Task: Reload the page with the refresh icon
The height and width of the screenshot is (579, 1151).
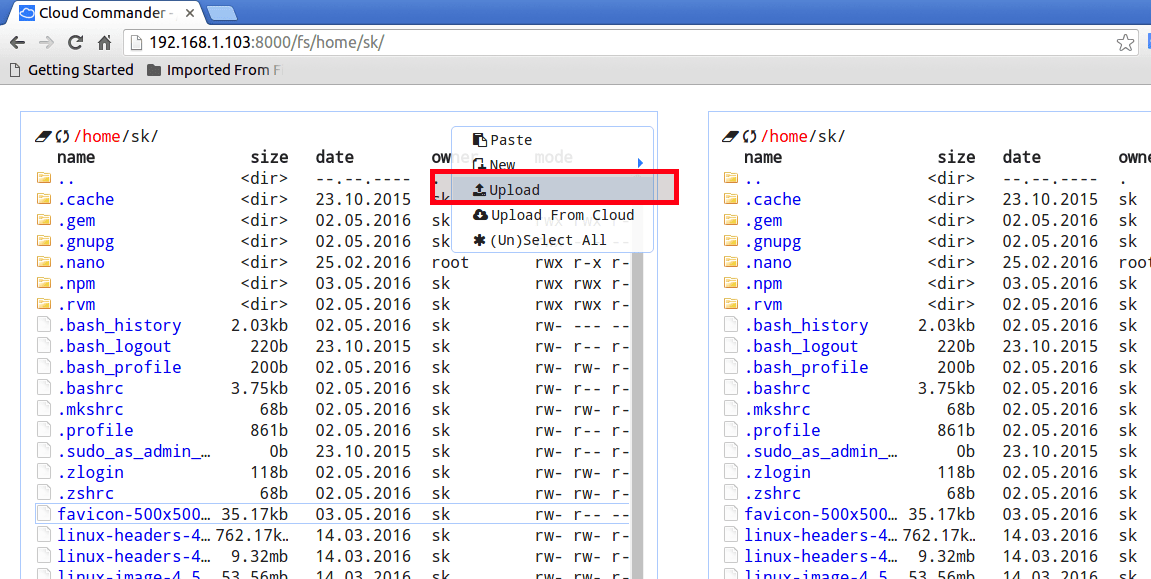Action: (x=75, y=43)
